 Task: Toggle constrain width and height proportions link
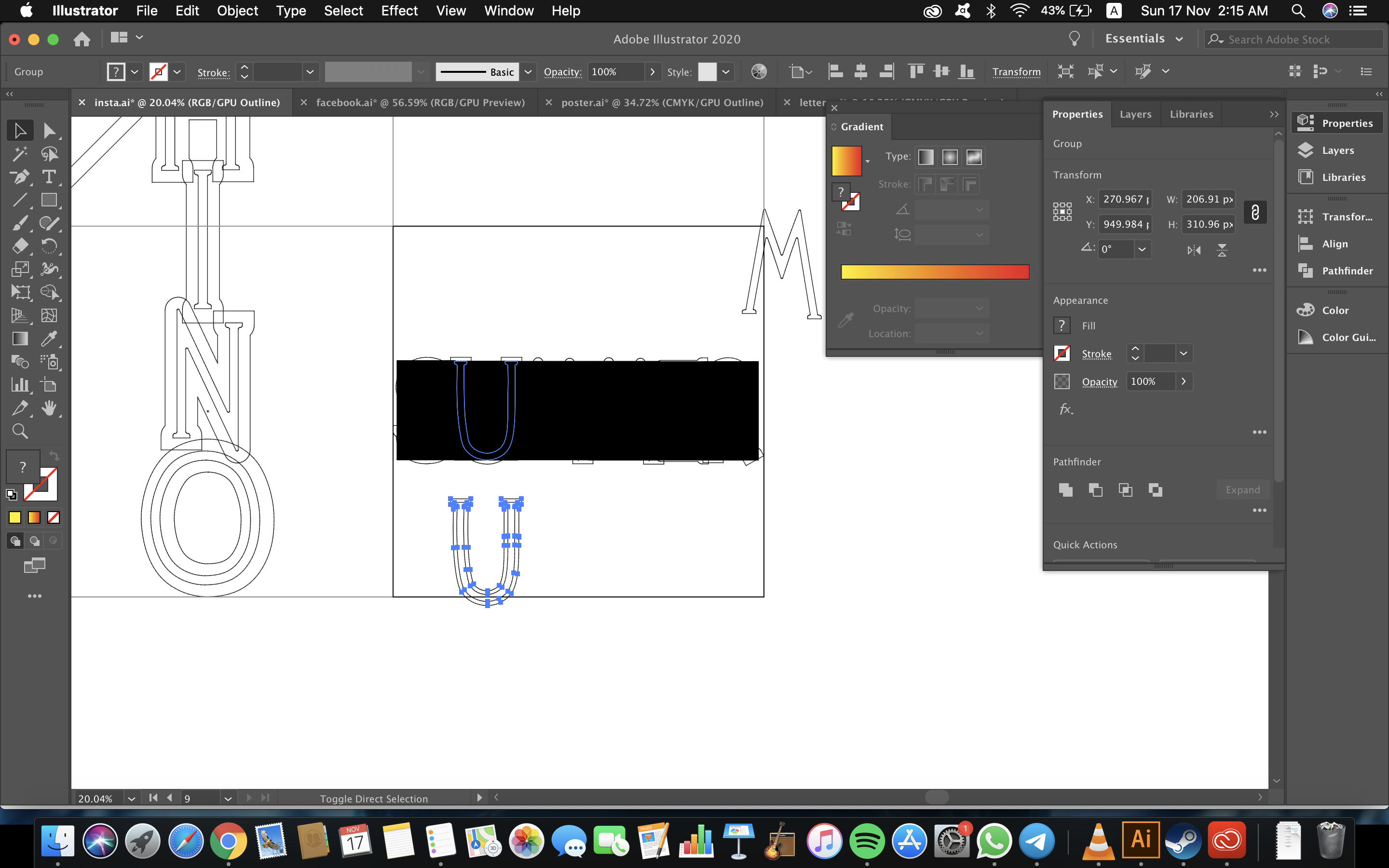[x=1255, y=212]
